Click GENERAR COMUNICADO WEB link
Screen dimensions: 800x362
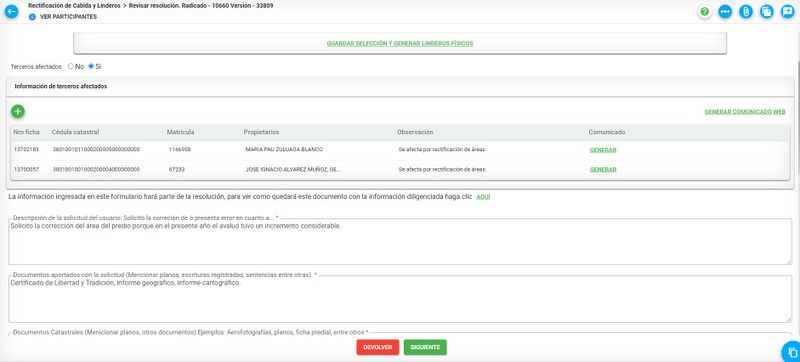745,112
